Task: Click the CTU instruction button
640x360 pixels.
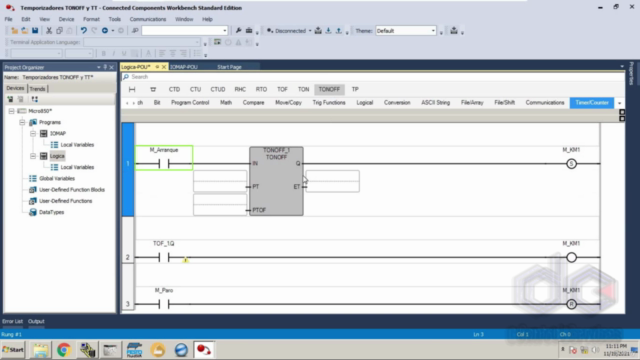Action: pyautogui.click(x=195, y=89)
